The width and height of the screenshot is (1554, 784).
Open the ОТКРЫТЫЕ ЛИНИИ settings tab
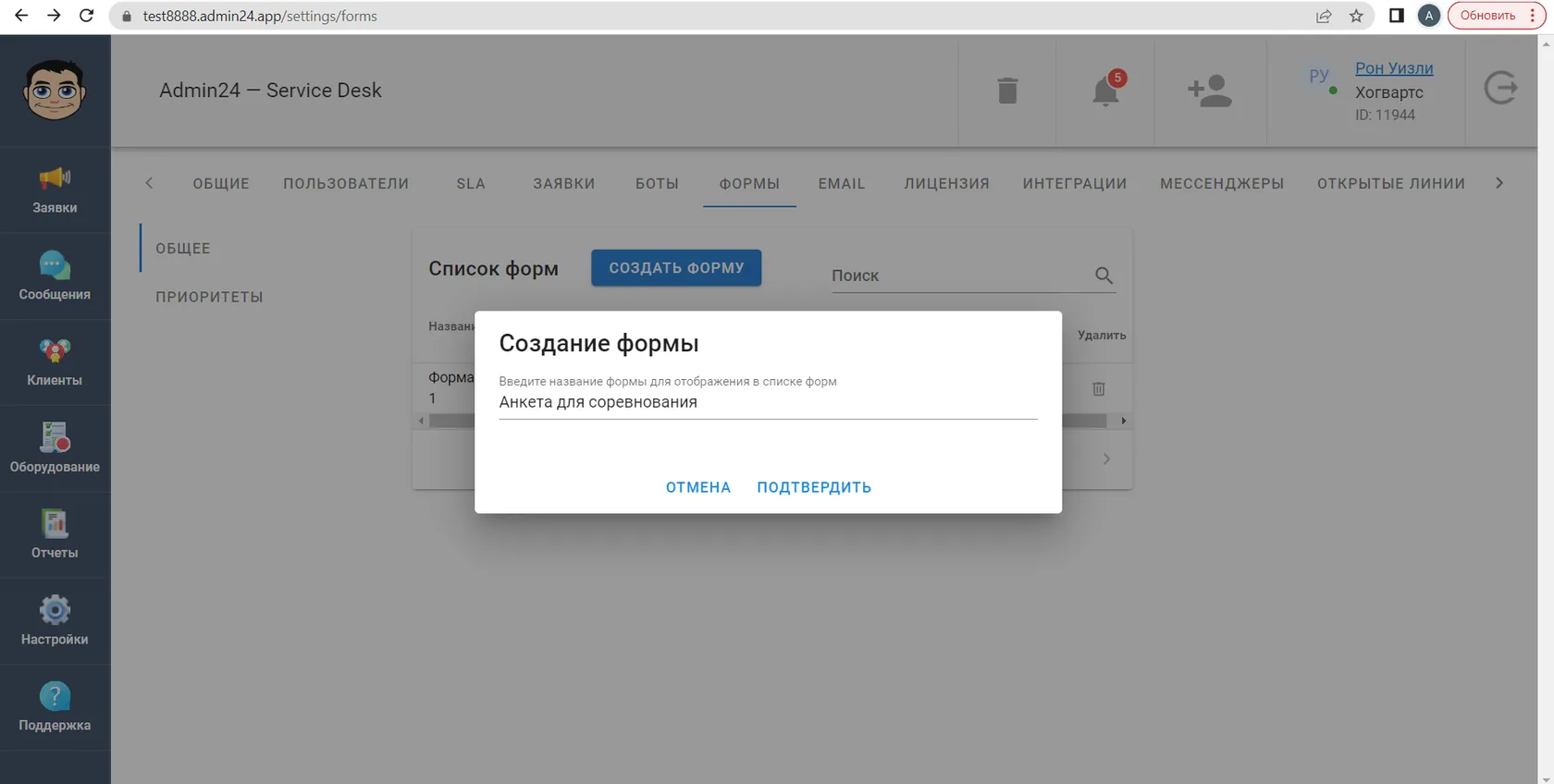click(x=1391, y=183)
